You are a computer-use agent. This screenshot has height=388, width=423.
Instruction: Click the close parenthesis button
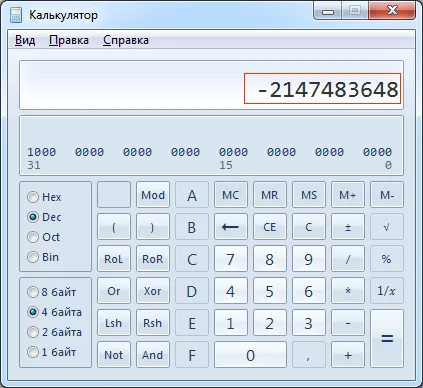pos(153,227)
